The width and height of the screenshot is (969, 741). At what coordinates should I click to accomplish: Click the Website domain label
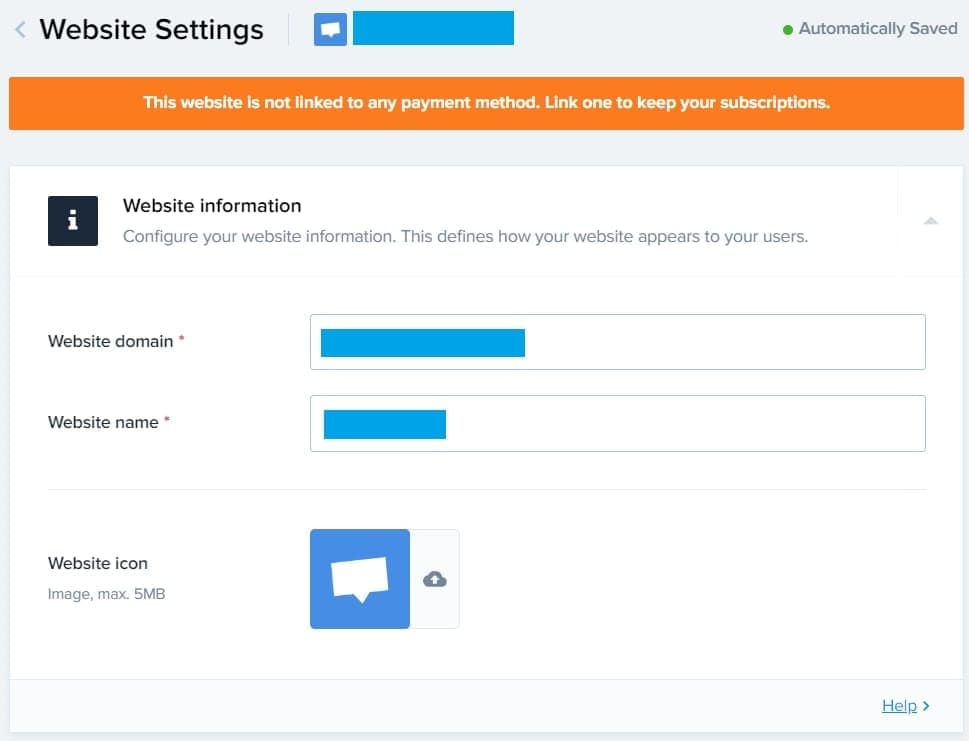pyautogui.click(x=110, y=341)
